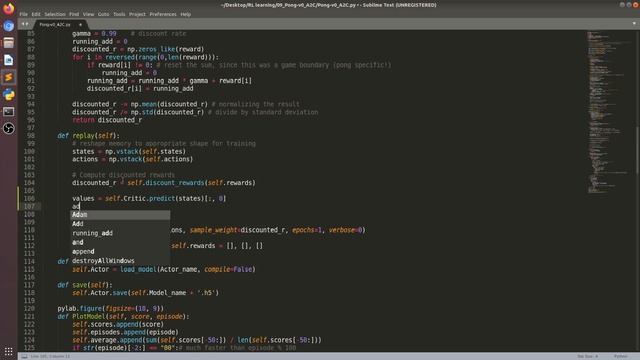The height and width of the screenshot is (360, 640).
Task: Click the tab navigation arrows beside the file tab
Action: pos(25,24)
